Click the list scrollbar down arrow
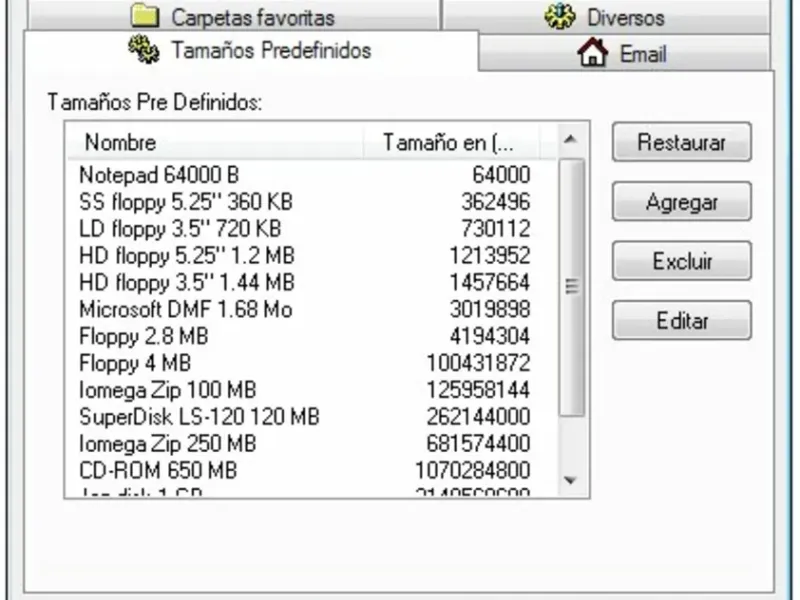 pyautogui.click(x=570, y=480)
